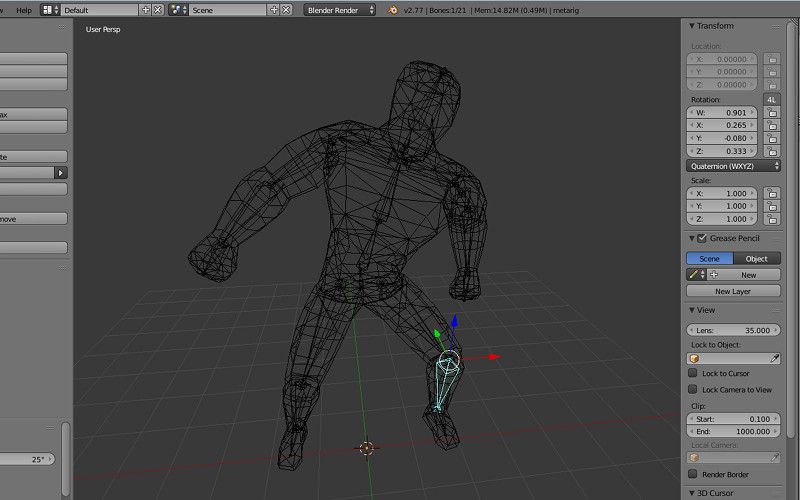The height and width of the screenshot is (500, 800).
Task: Collapse the Transform panel
Action: (715, 26)
